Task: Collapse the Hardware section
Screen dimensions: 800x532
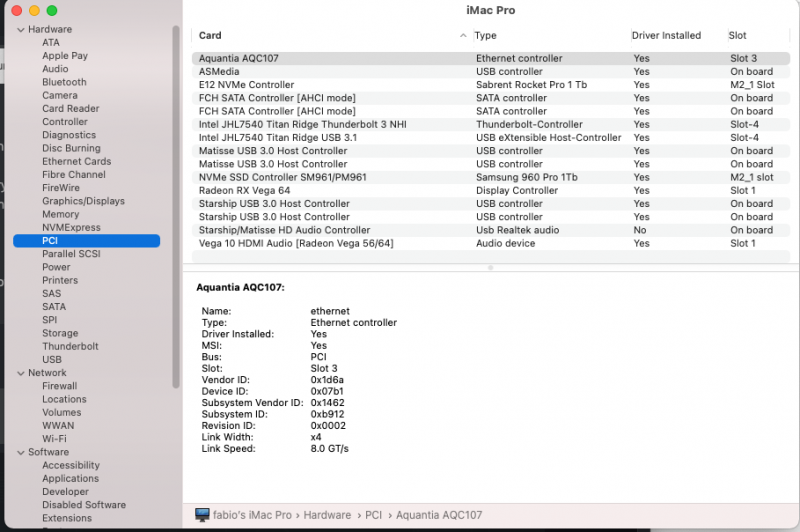Action: [21, 30]
